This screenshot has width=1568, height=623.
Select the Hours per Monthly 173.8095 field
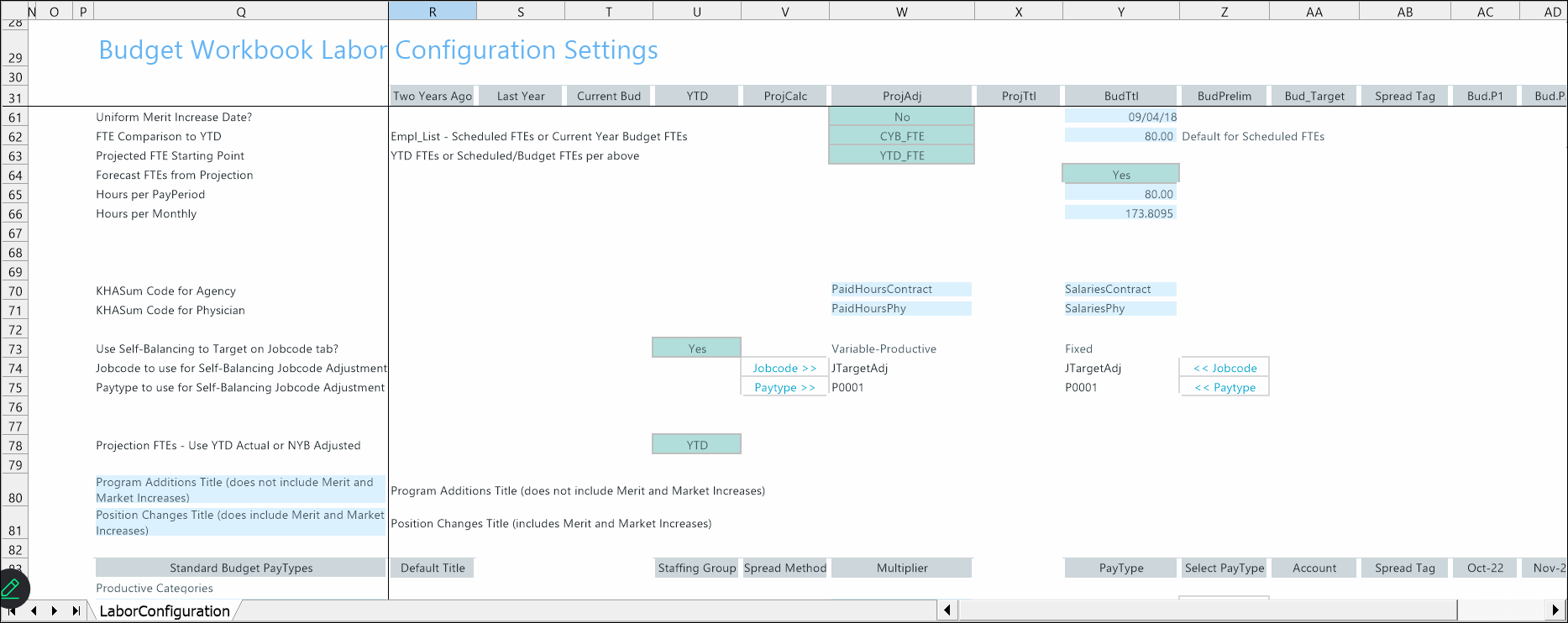(1120, 213)
